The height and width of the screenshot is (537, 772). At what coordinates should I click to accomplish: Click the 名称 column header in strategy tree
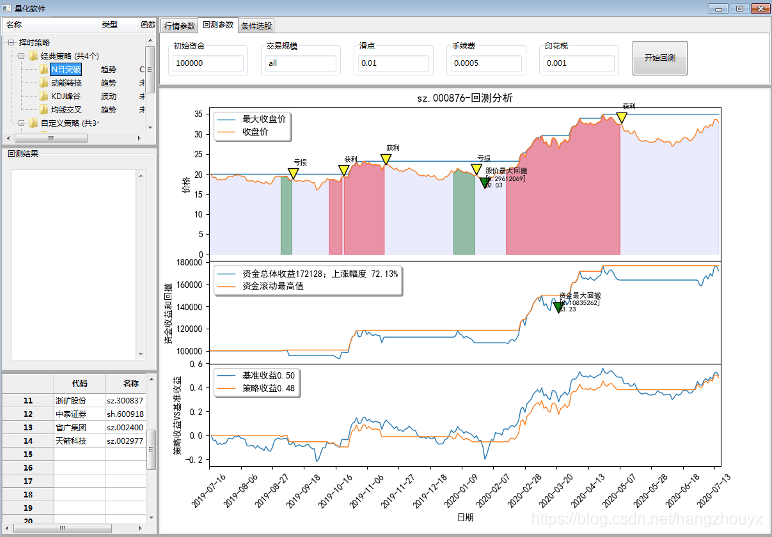pos(49,25)
